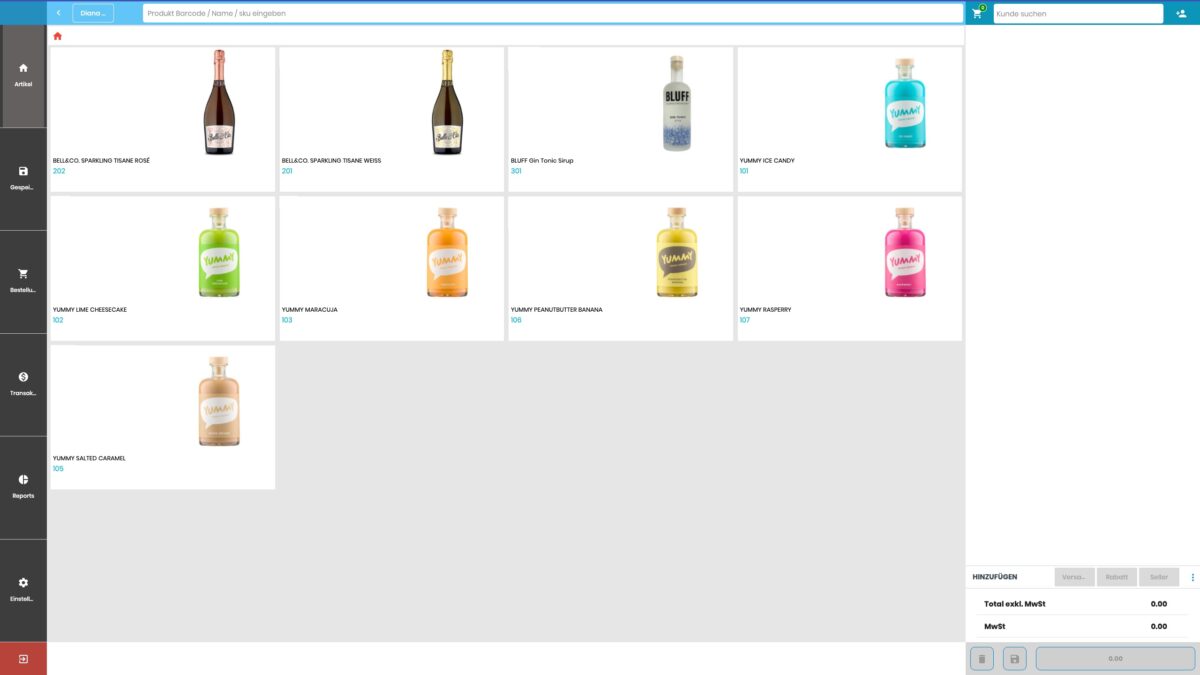Image resolution: width=1200 pixels, height=675 pixels.
Task: Open the Artikel section in the sidebar
Action: [22, 75]
